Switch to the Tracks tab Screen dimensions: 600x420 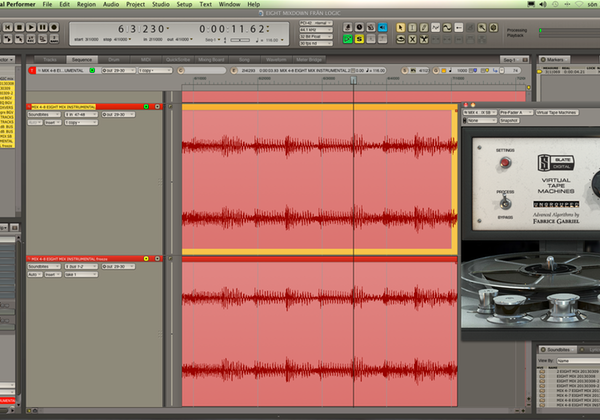50,60
